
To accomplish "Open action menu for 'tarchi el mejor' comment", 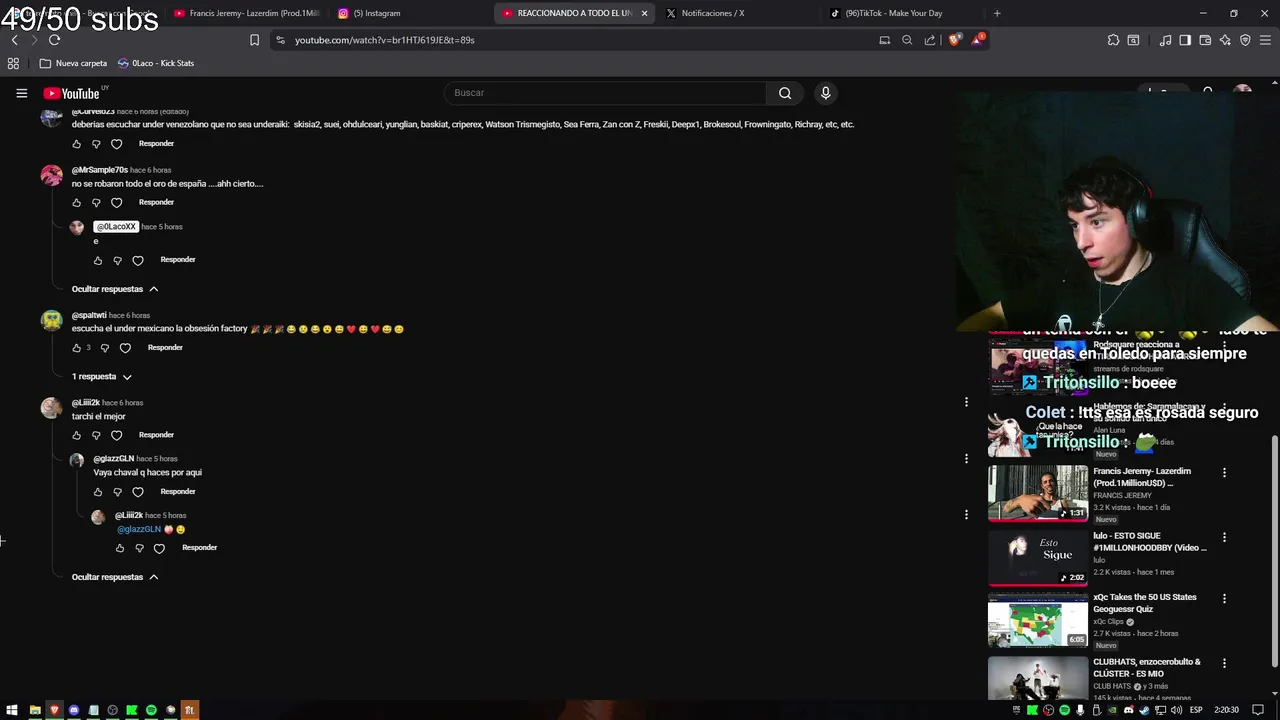I will coord(966,402).
